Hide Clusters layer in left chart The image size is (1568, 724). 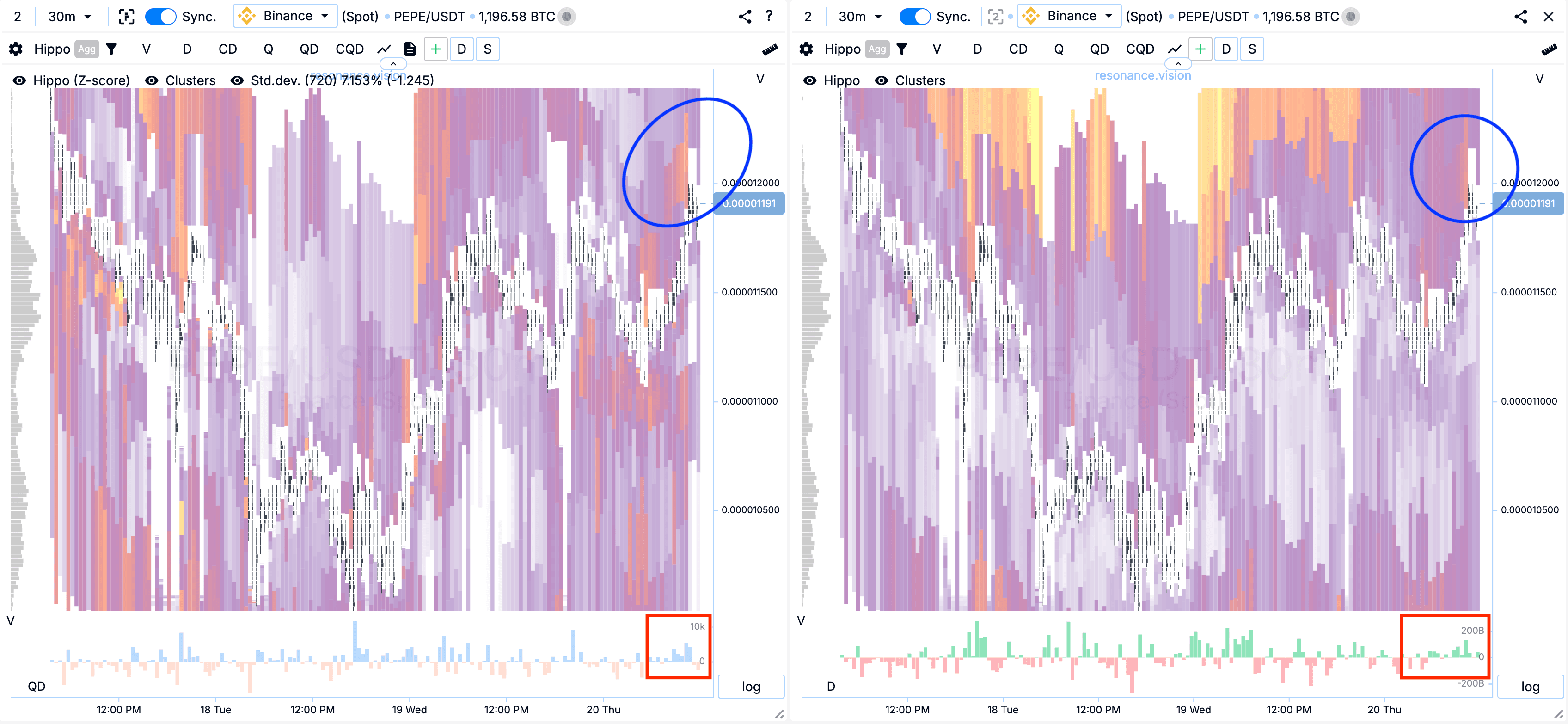152,80
